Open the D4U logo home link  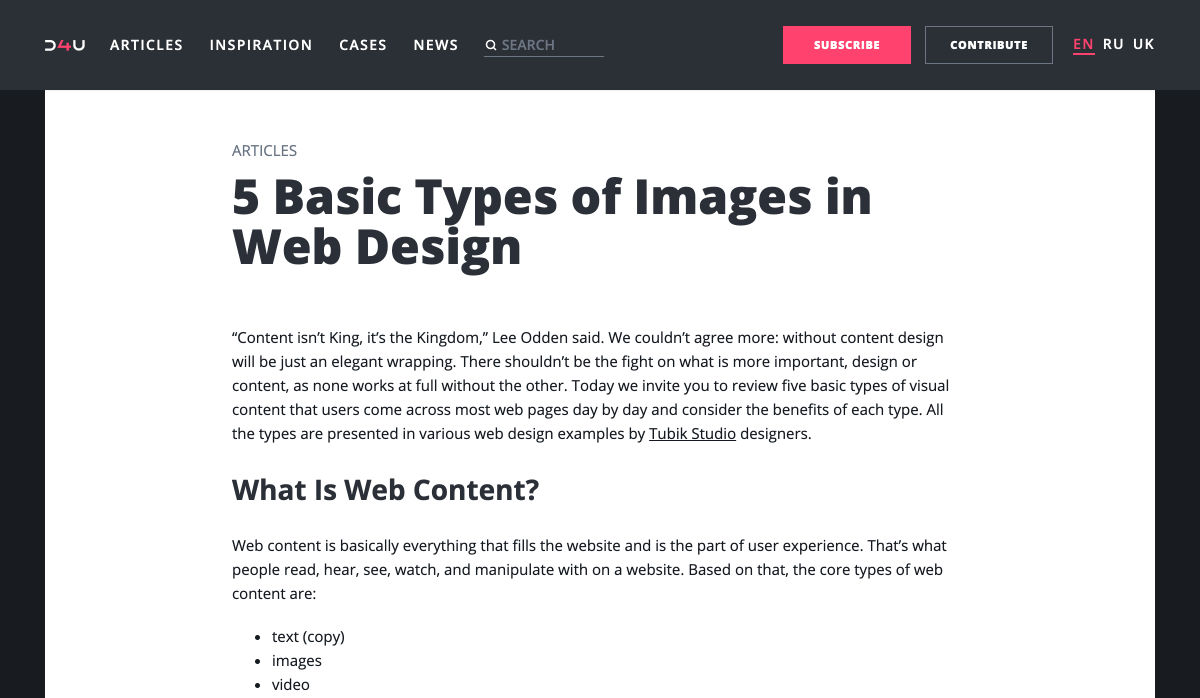(65, 45)
